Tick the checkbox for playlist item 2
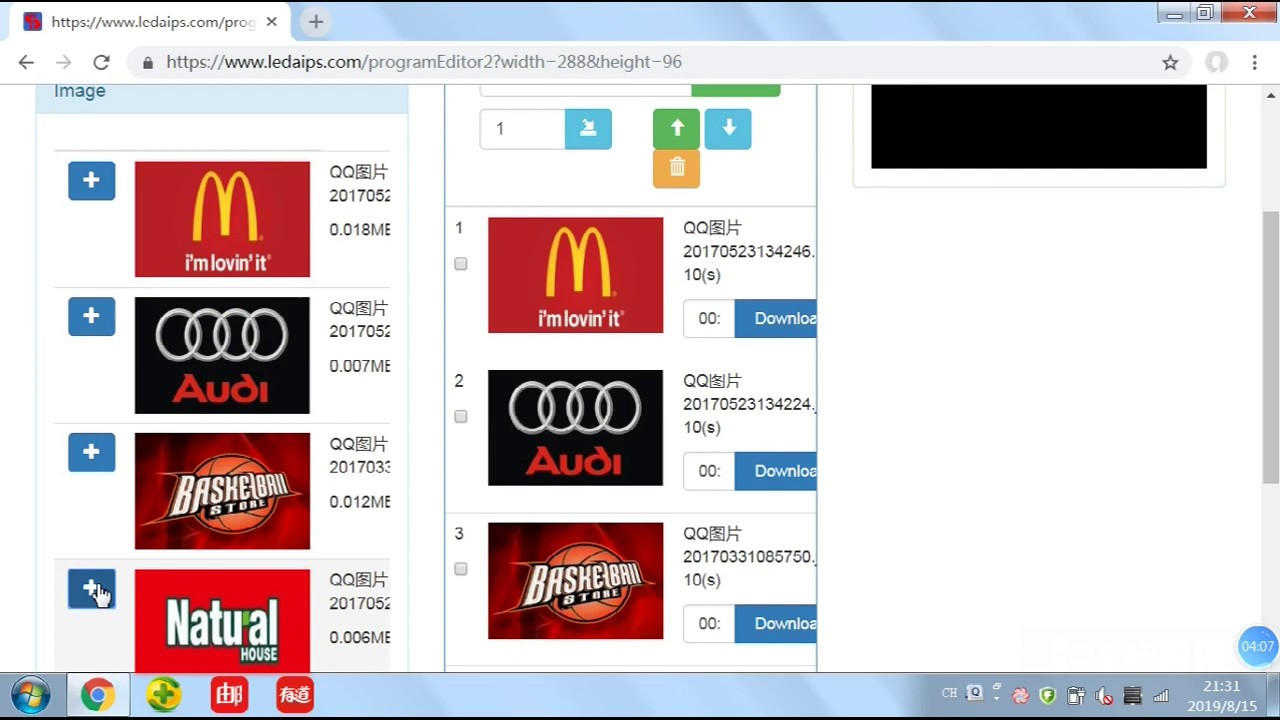Screen dimensions: 1280x720 coord(461,416)
